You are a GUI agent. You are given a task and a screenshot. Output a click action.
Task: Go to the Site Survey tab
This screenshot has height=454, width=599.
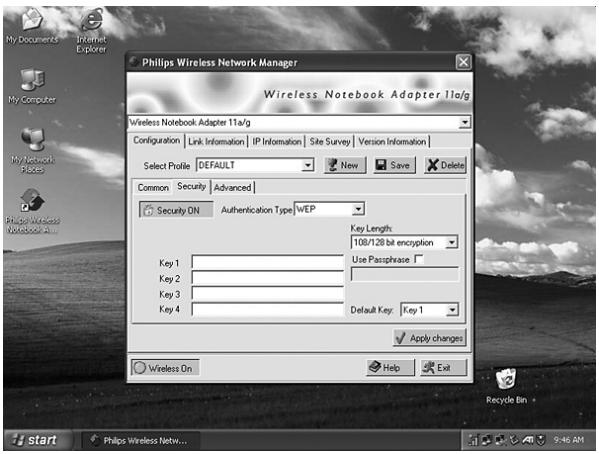pos(330,141)
